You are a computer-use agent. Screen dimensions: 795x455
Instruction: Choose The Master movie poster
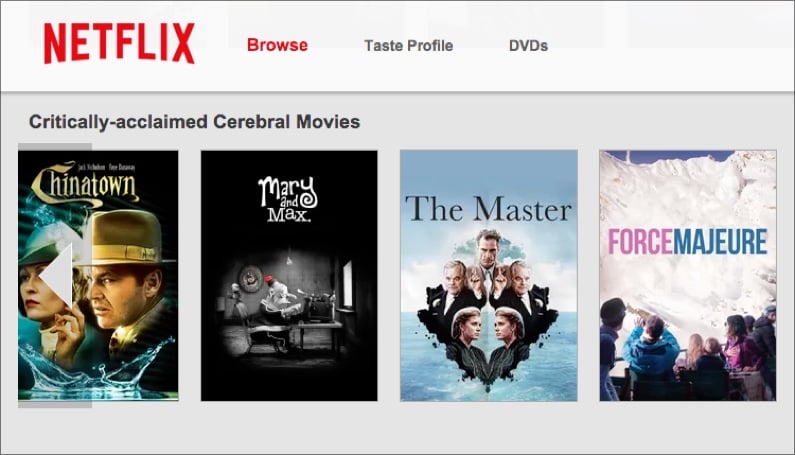489,275
